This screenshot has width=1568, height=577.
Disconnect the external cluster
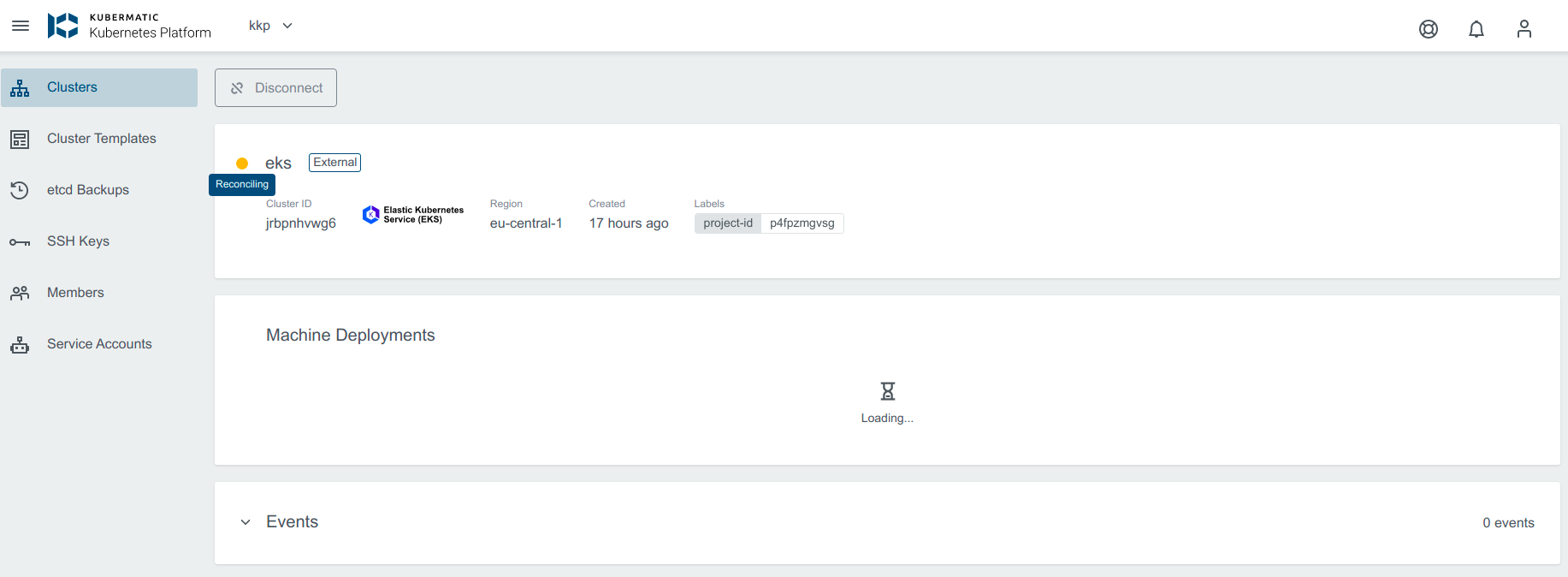pyautogui.click(x=275, y=88)
